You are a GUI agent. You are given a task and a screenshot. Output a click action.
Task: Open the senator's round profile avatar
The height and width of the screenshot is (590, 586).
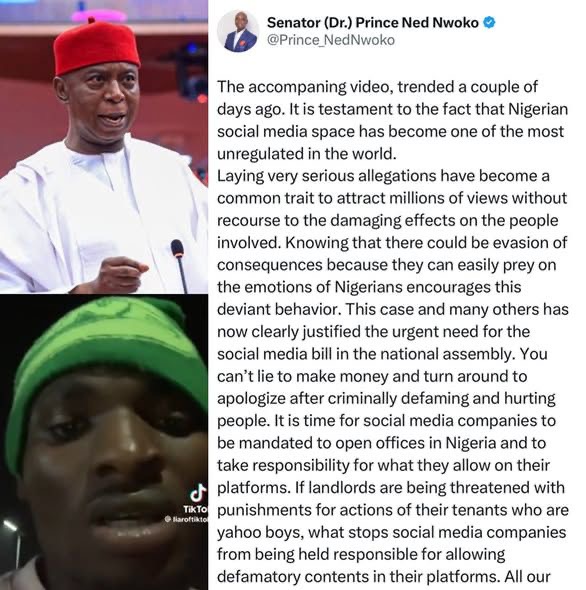tap(239, 31)
